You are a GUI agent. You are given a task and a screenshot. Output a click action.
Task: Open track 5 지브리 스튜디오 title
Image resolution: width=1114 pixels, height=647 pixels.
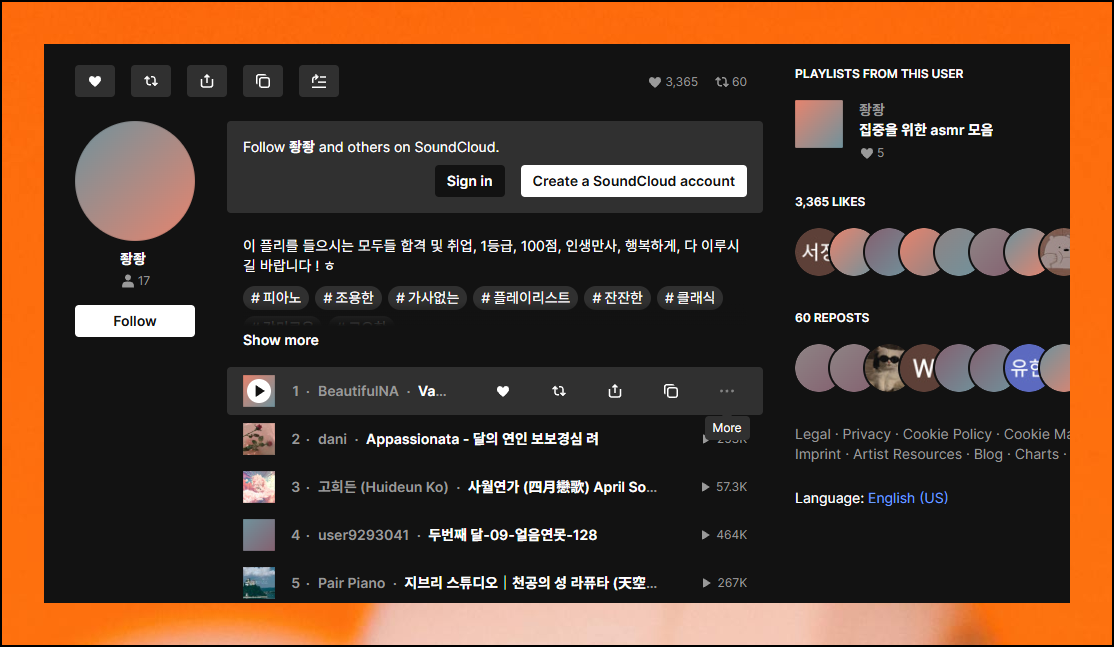(531, 583)
